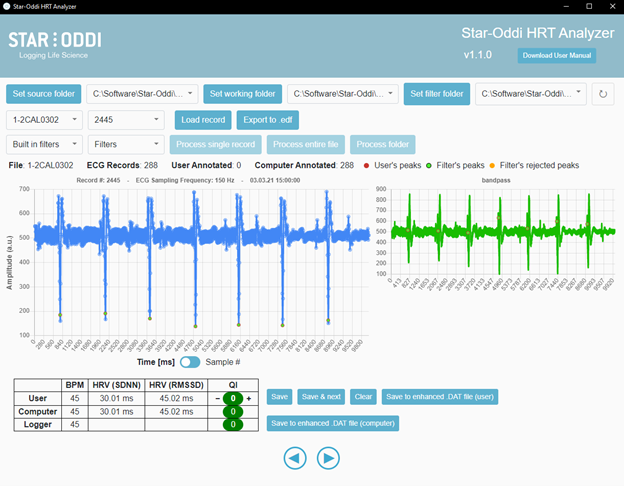The height and width of the screenshot is (486, 624).
Task: Click the QI column header
Action: point(233,385)
